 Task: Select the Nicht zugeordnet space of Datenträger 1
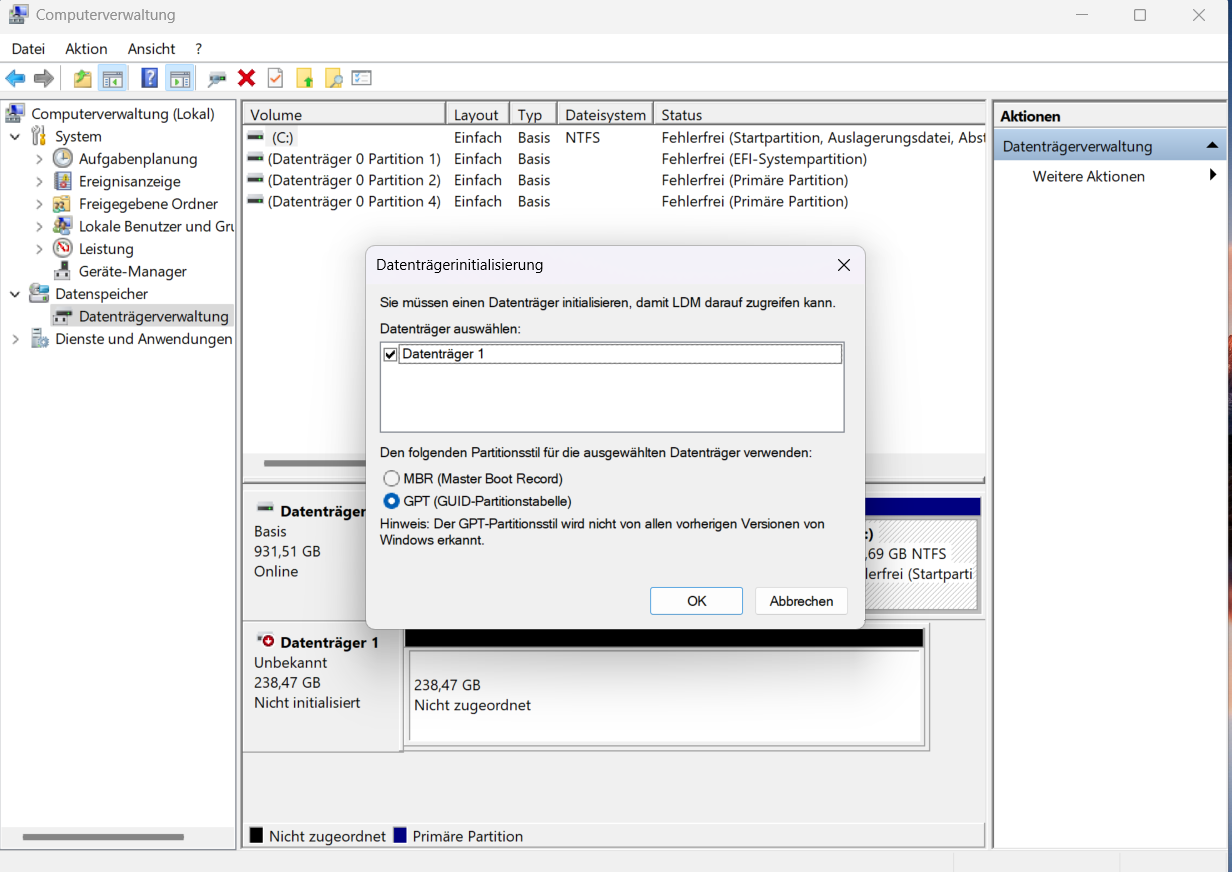click(665, 695)
